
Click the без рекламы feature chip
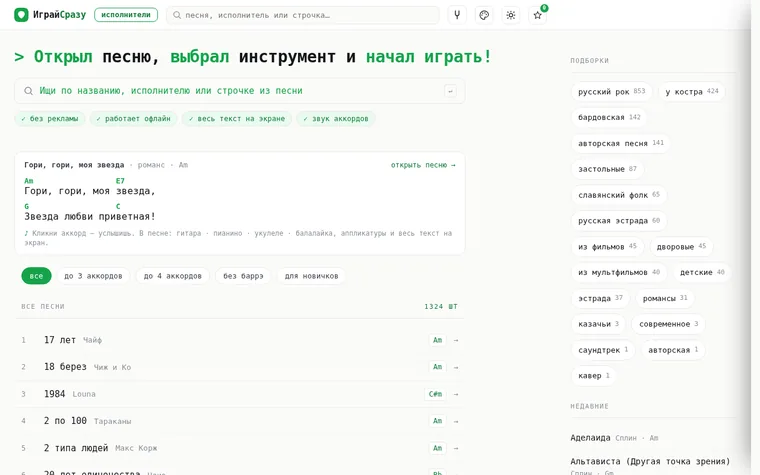(50, 119)
